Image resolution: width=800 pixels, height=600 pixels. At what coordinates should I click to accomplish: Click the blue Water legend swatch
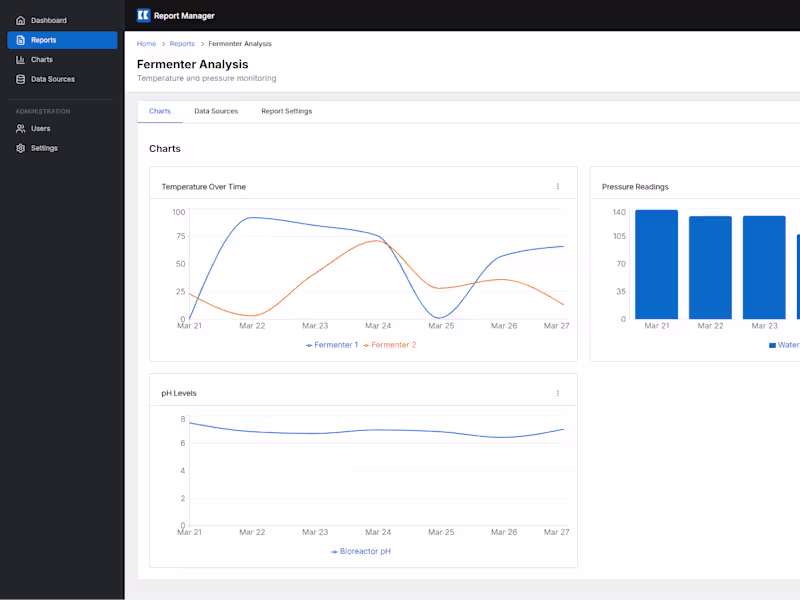(772, 345)
